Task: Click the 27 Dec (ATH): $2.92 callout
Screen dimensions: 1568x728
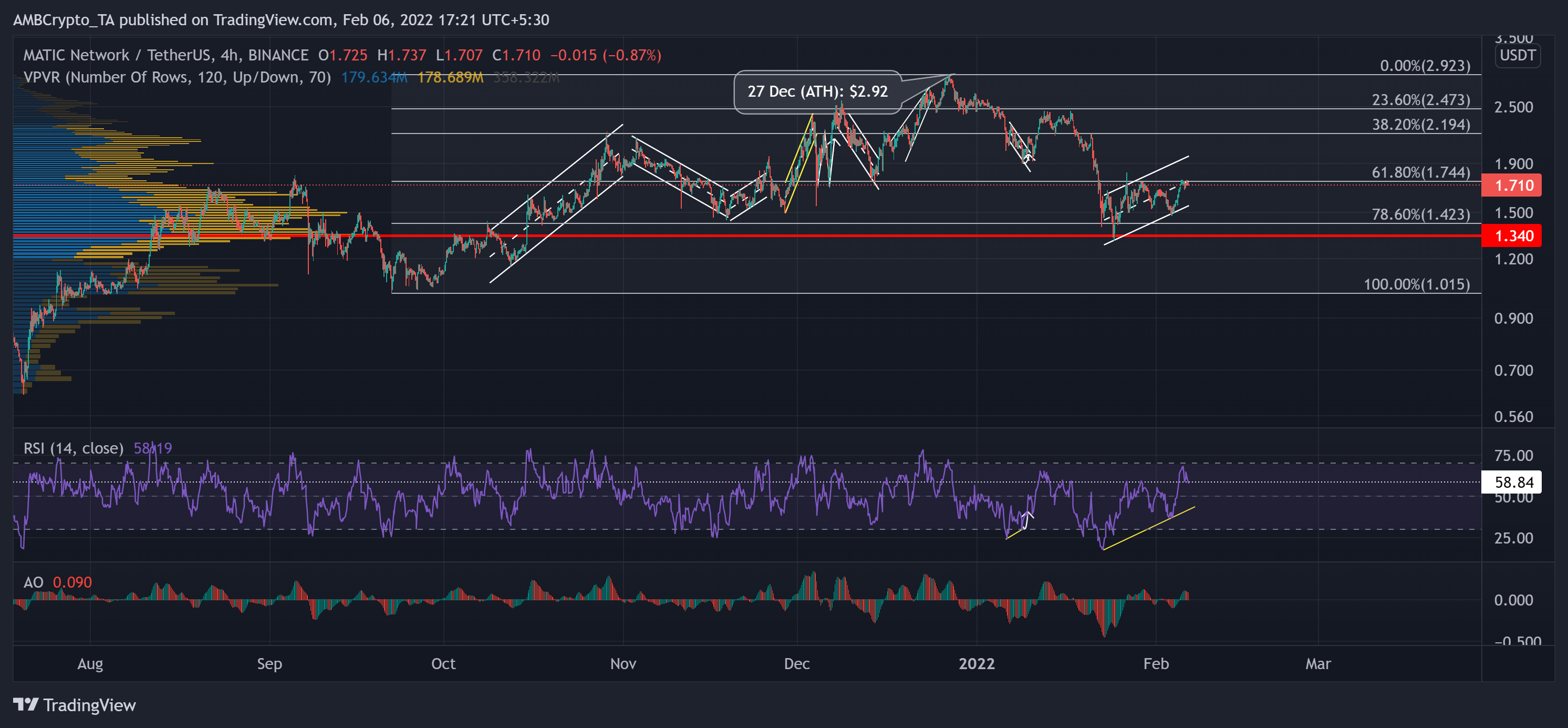Action: click(818, 92)
